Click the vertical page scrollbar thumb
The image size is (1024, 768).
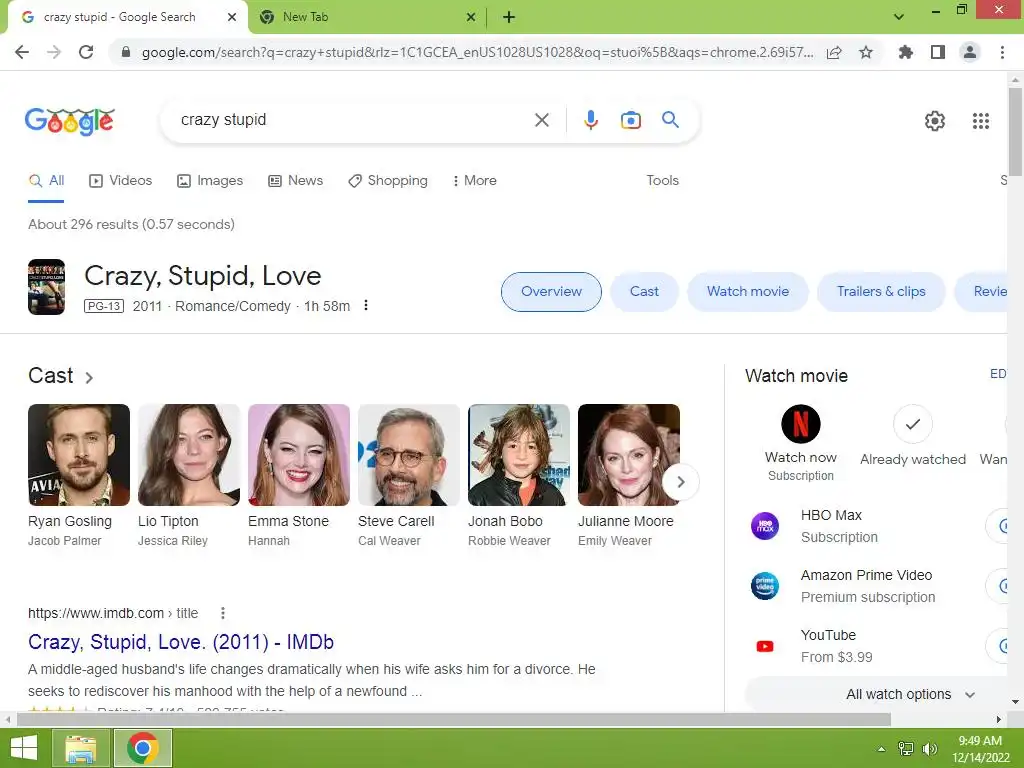(1015, 131)
